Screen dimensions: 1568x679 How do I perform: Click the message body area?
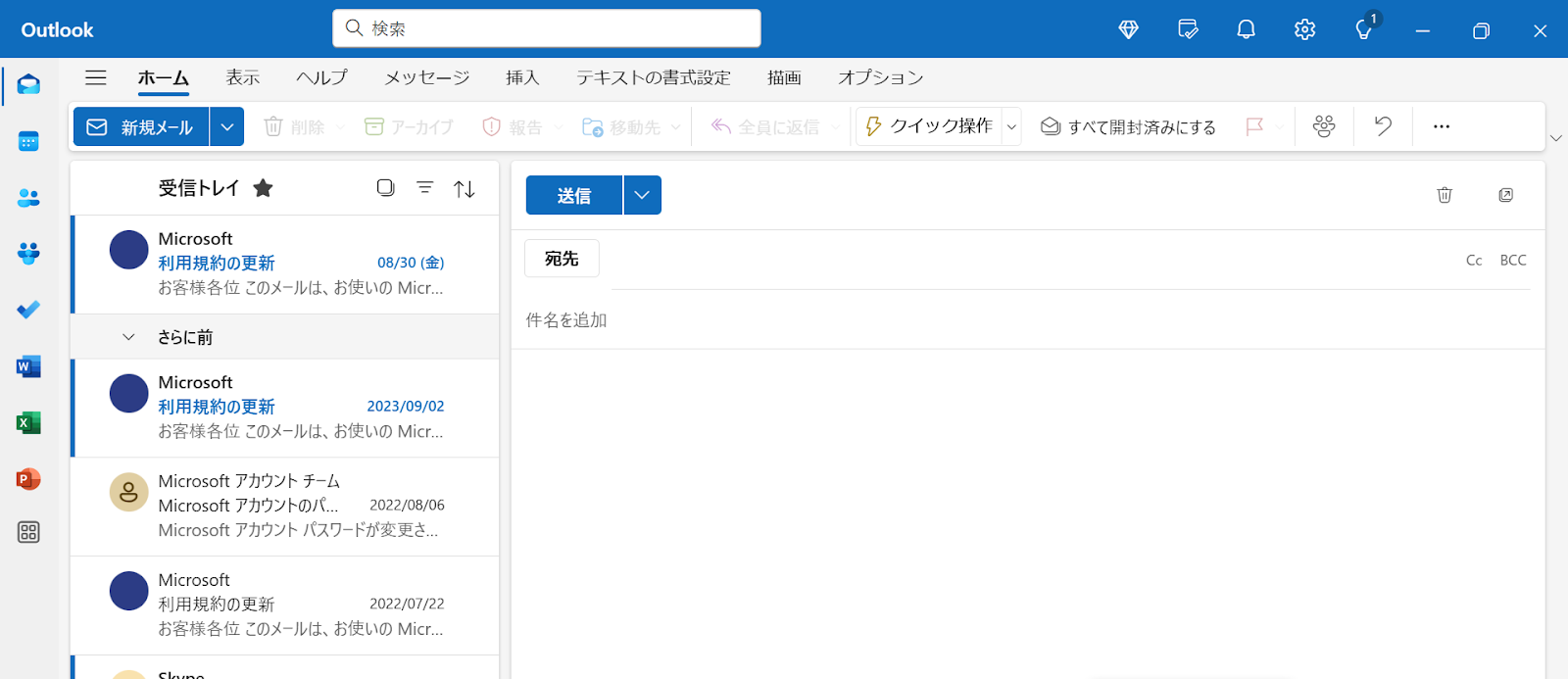[x=1028, y=514]
